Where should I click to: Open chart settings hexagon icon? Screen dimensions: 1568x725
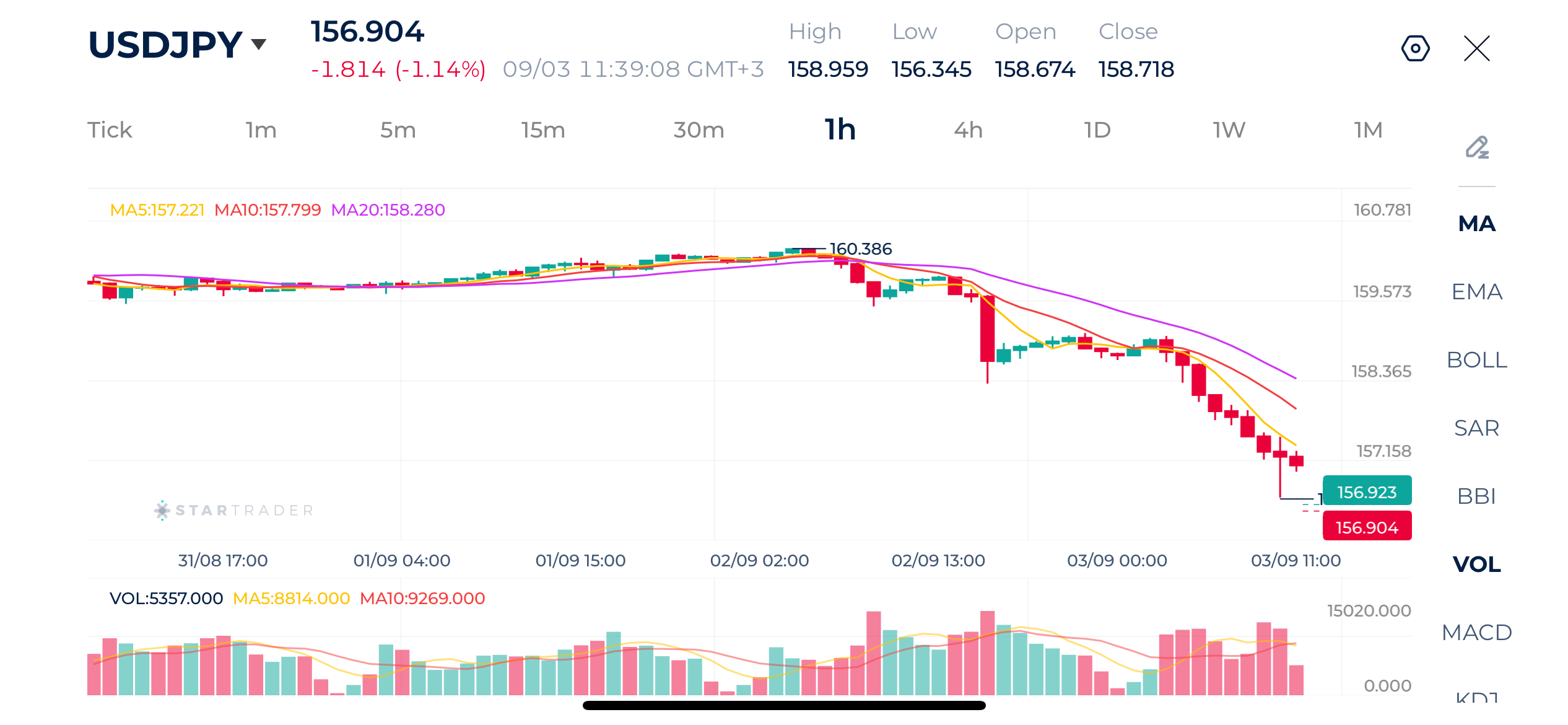[1415, 48]
